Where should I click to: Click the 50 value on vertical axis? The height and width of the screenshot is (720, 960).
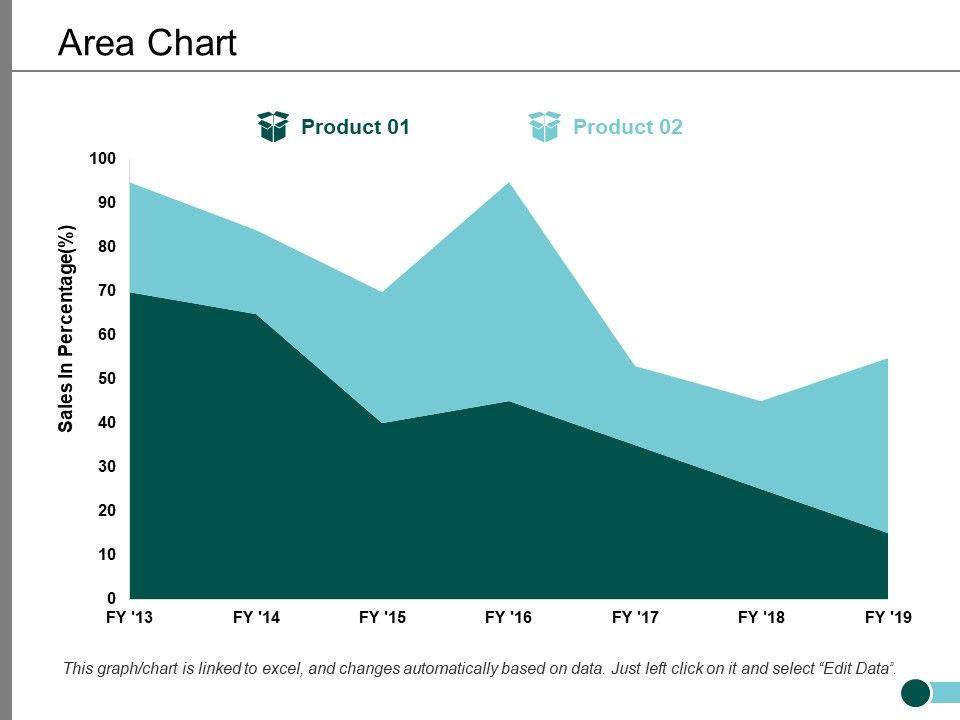click(x=107, y=379)
